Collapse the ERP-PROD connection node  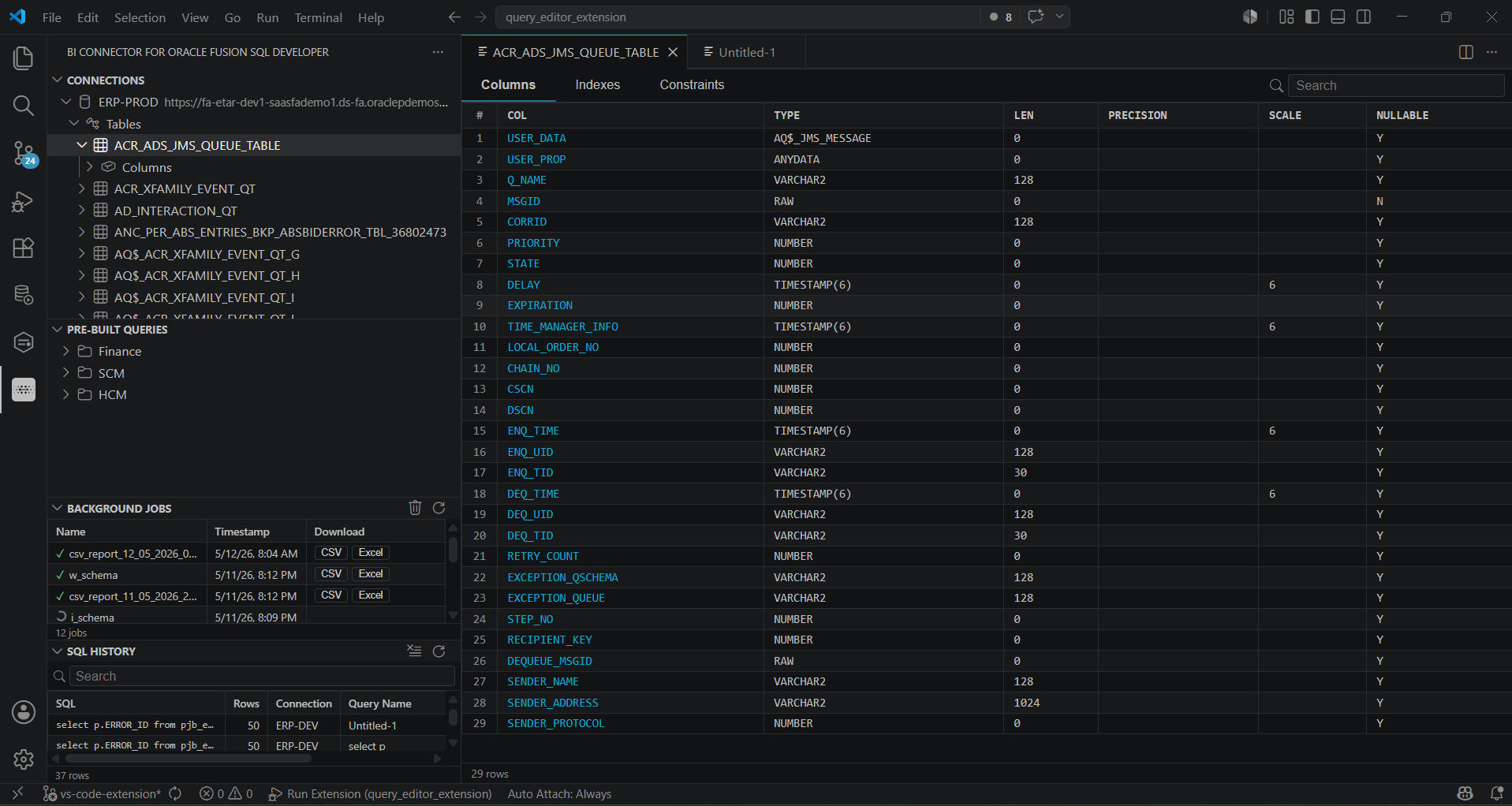pyautogui.click(x=66, y=102)
